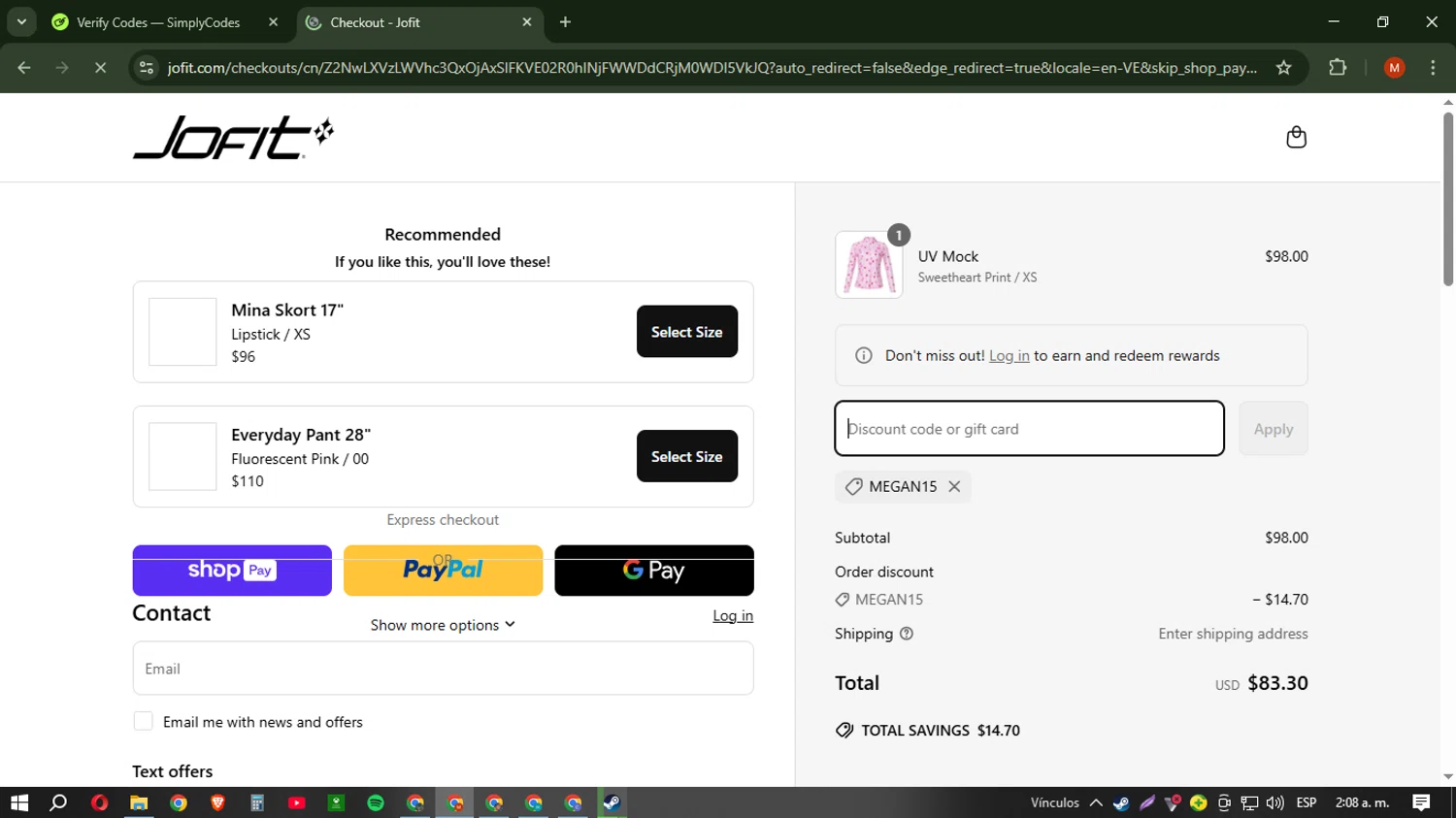This screenshot has width=1456, height=818.
Task: Click the Enter shipping address text
Action: click(x=1233, y=634)
